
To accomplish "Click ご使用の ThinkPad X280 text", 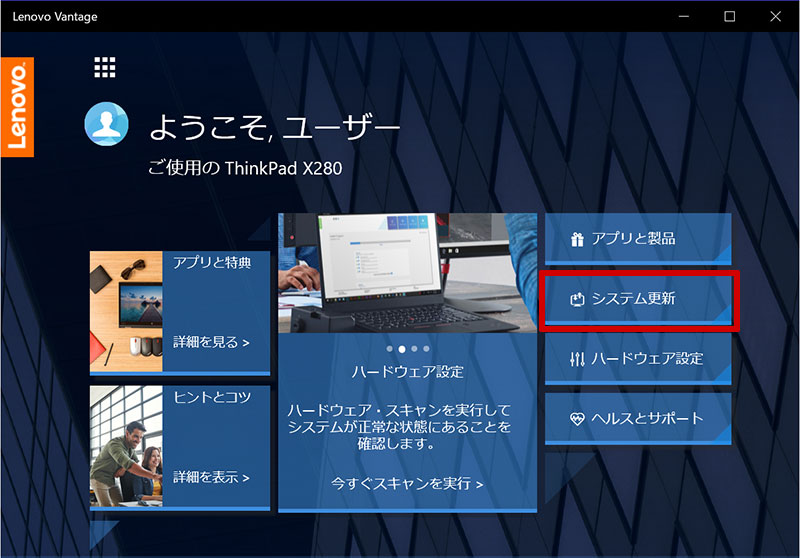I will 245,168.
